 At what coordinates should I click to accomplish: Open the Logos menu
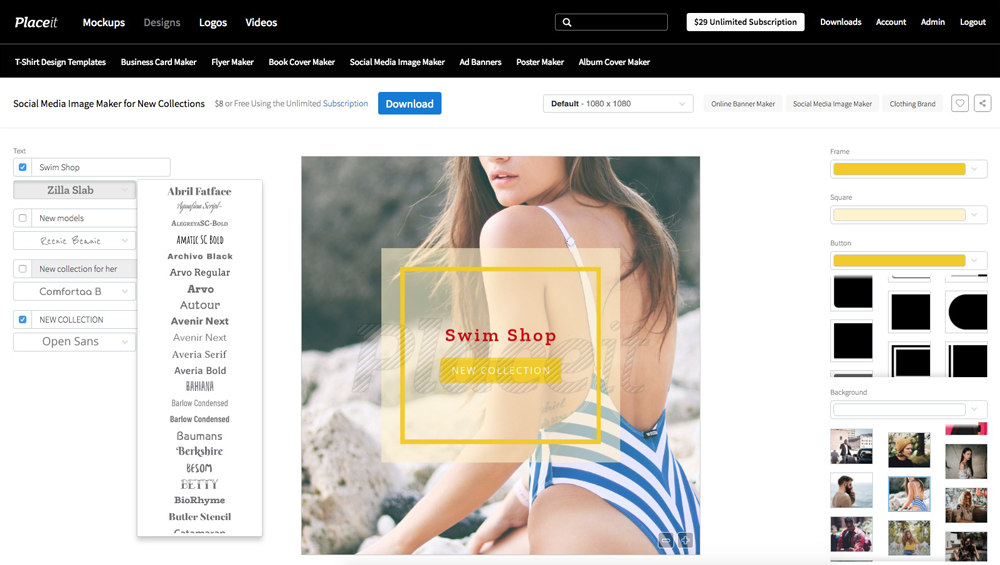coord(213,22)
